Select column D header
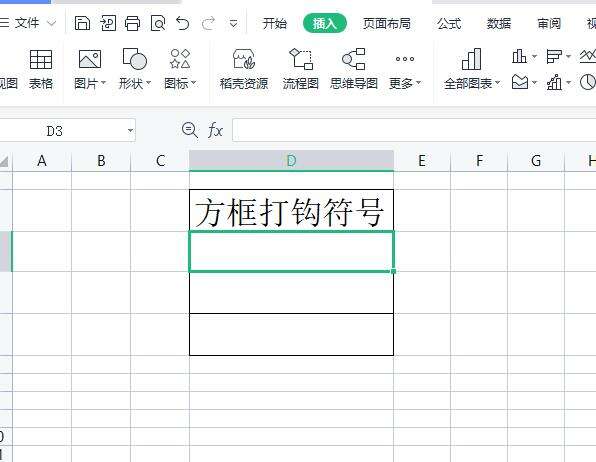Viewport: 596px width, 462px height. (x=292, y=161)
